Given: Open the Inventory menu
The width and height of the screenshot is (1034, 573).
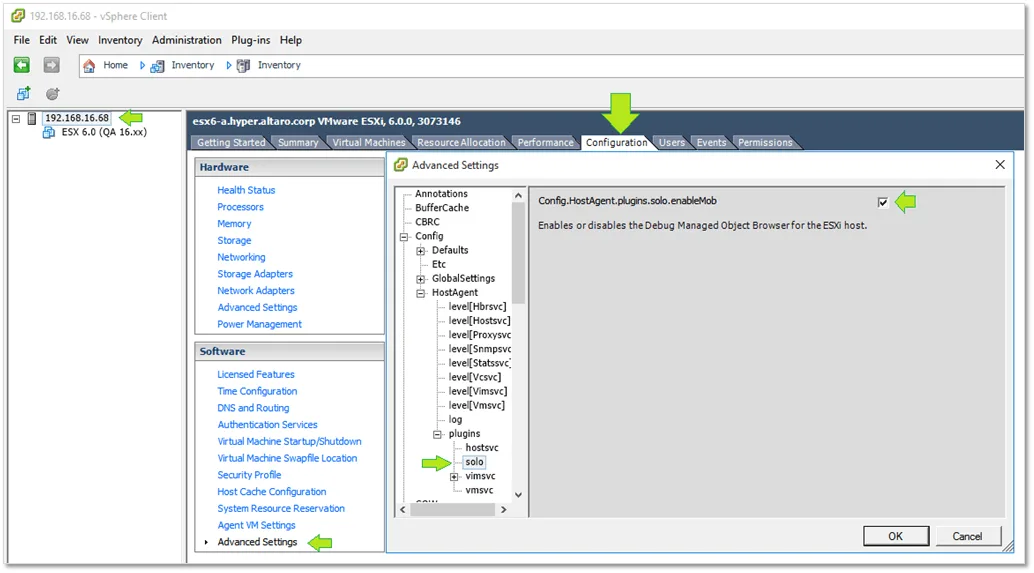Looking at the screenshot, I should click(120, 40).
